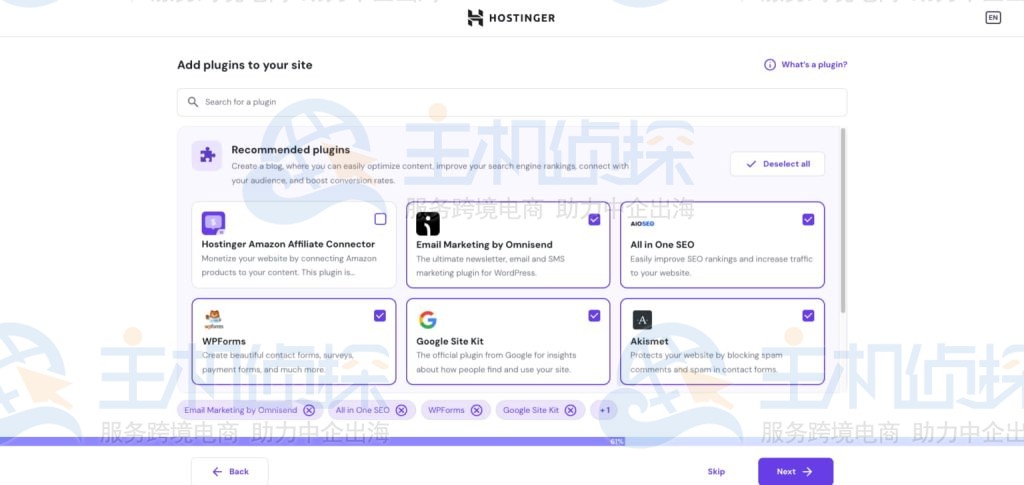Click the AIOSEO plugin logo
1024x485 pixels.
(x=642, y=223)
